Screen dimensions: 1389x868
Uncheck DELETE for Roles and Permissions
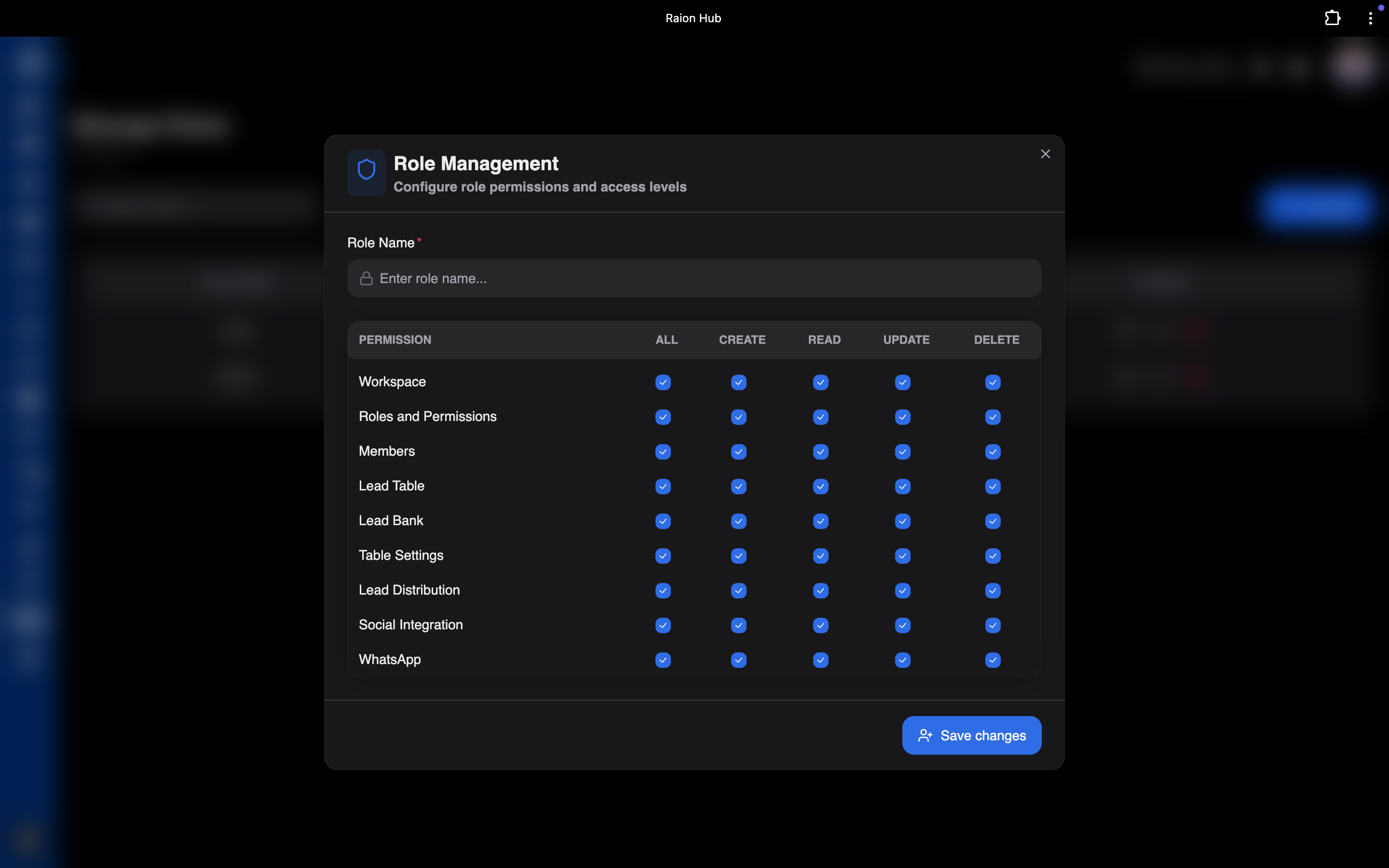pyautogui.click(x=993, y=417)
